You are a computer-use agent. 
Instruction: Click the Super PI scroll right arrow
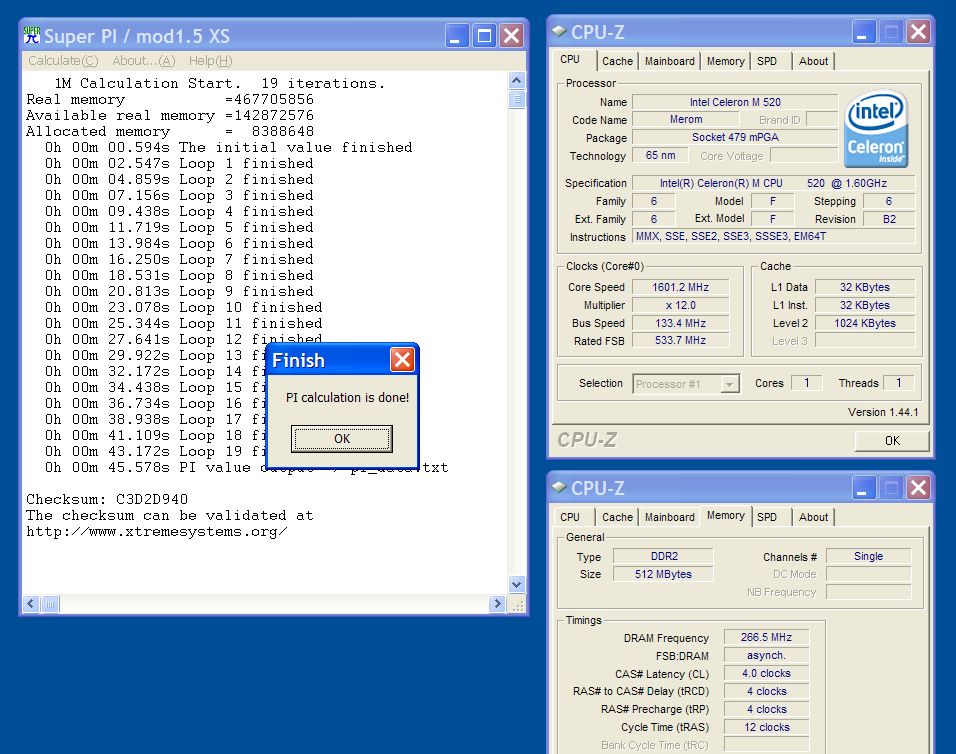click(x=498, y=603)
